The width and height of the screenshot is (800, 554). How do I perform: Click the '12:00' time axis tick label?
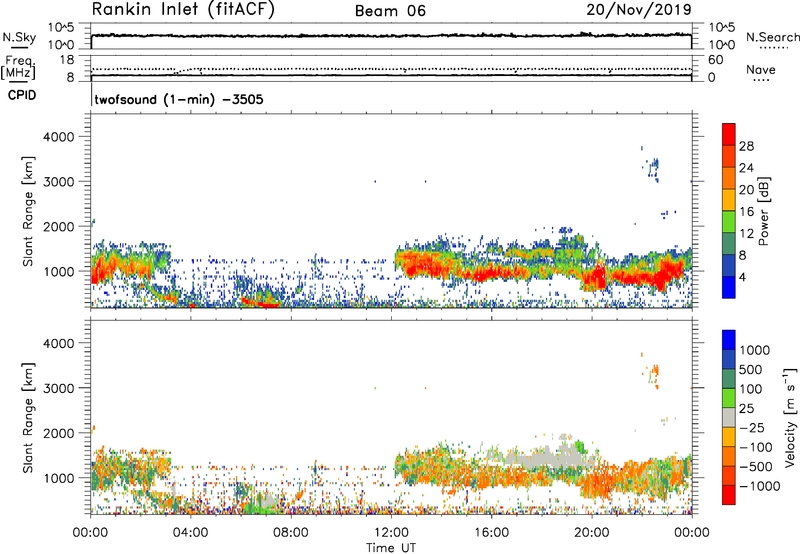391,533
